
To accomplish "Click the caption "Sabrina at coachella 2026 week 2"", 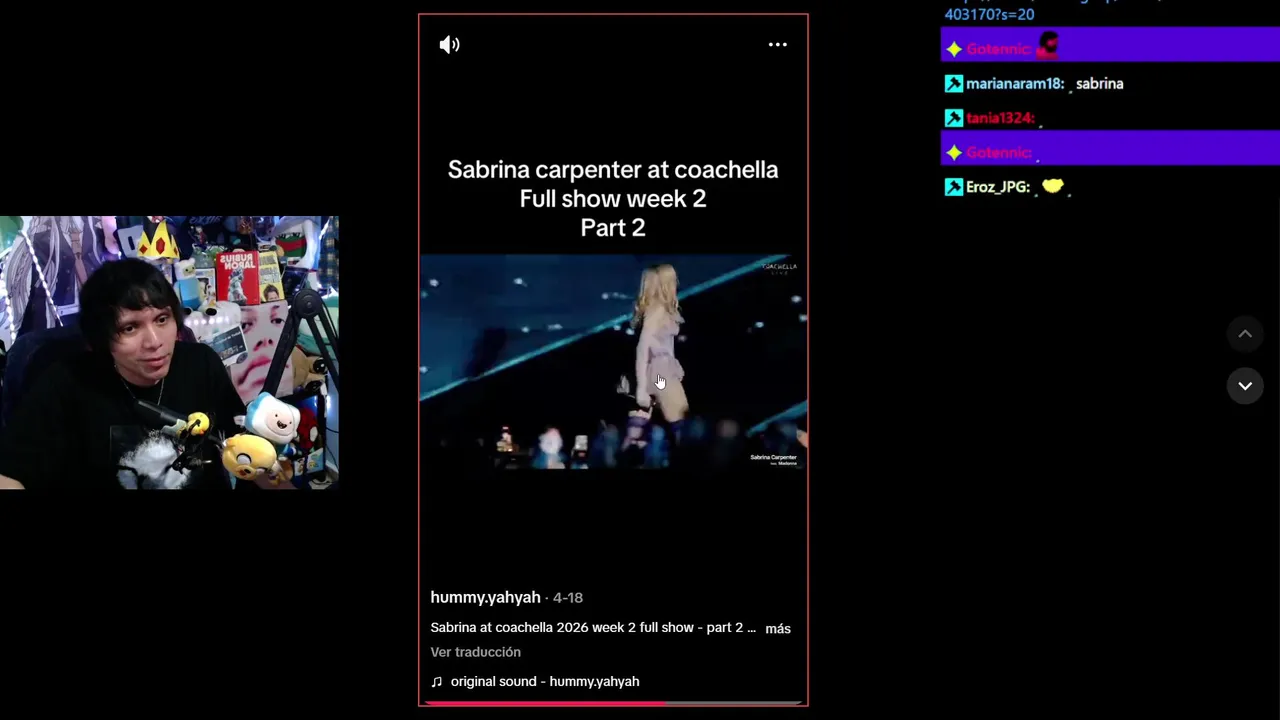I will tap(533, 628).
